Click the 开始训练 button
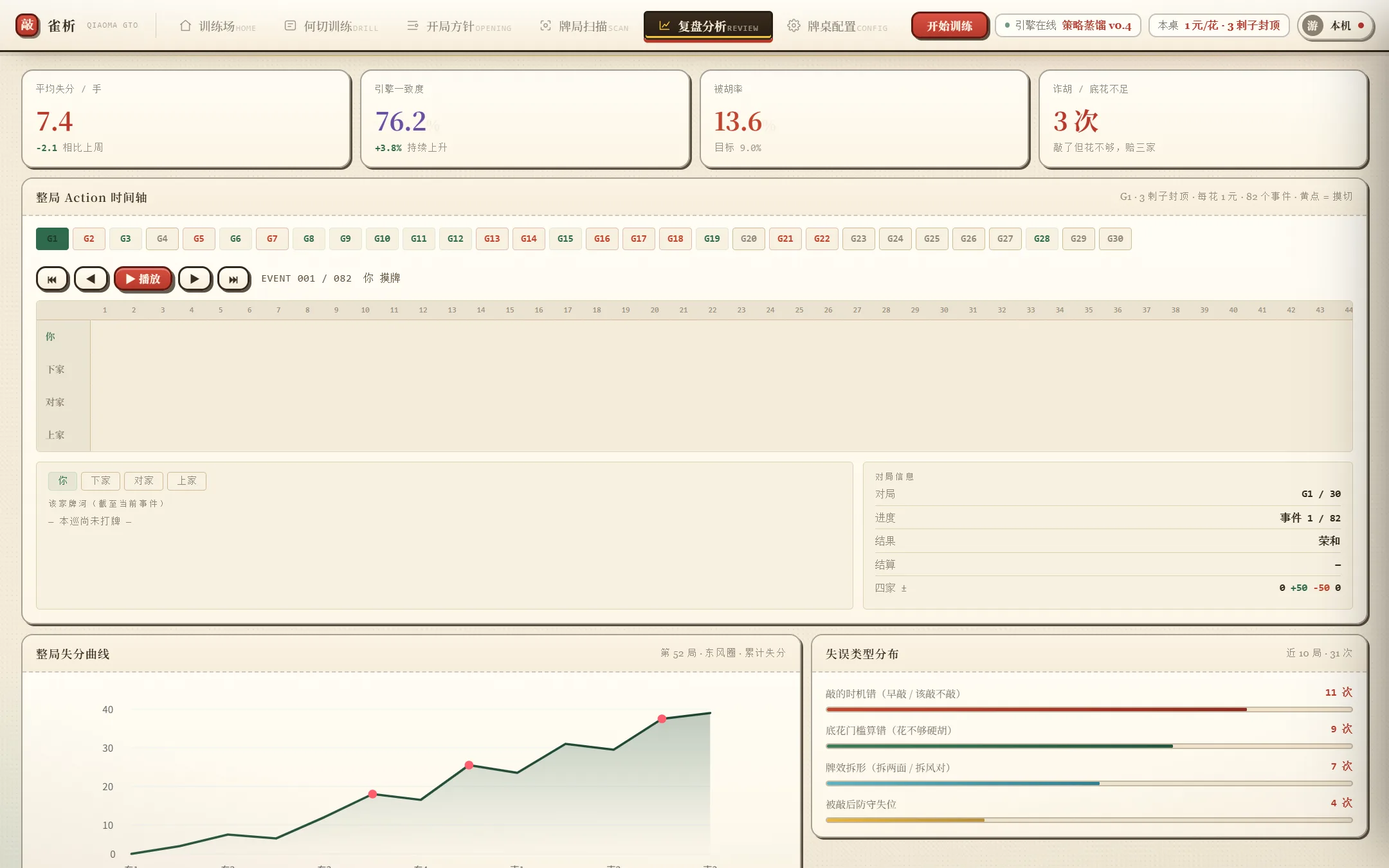The image size is (1389, 868). click(949, 26)
